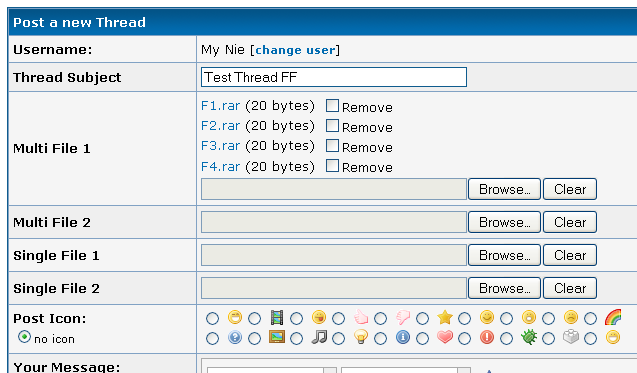Click Browse for Multi File 2

coord(505,222)
